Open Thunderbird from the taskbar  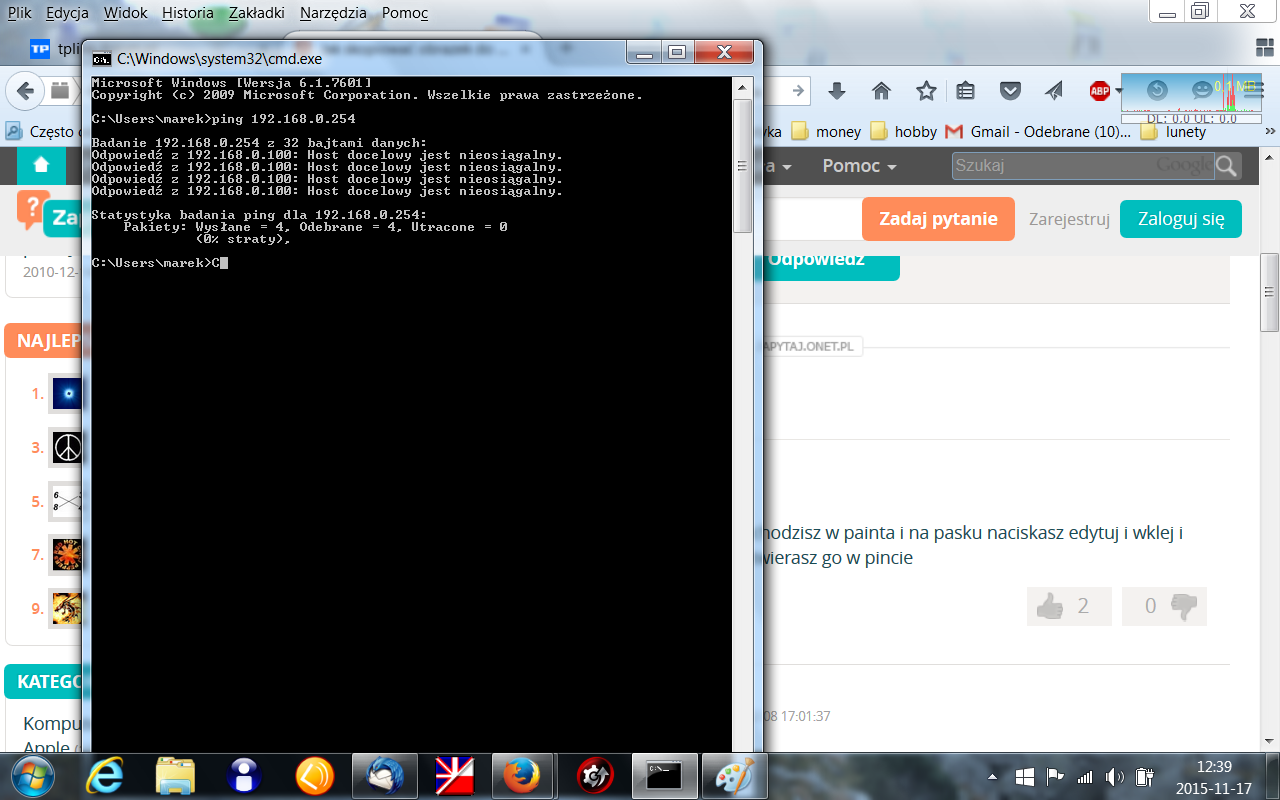(385, 775)
